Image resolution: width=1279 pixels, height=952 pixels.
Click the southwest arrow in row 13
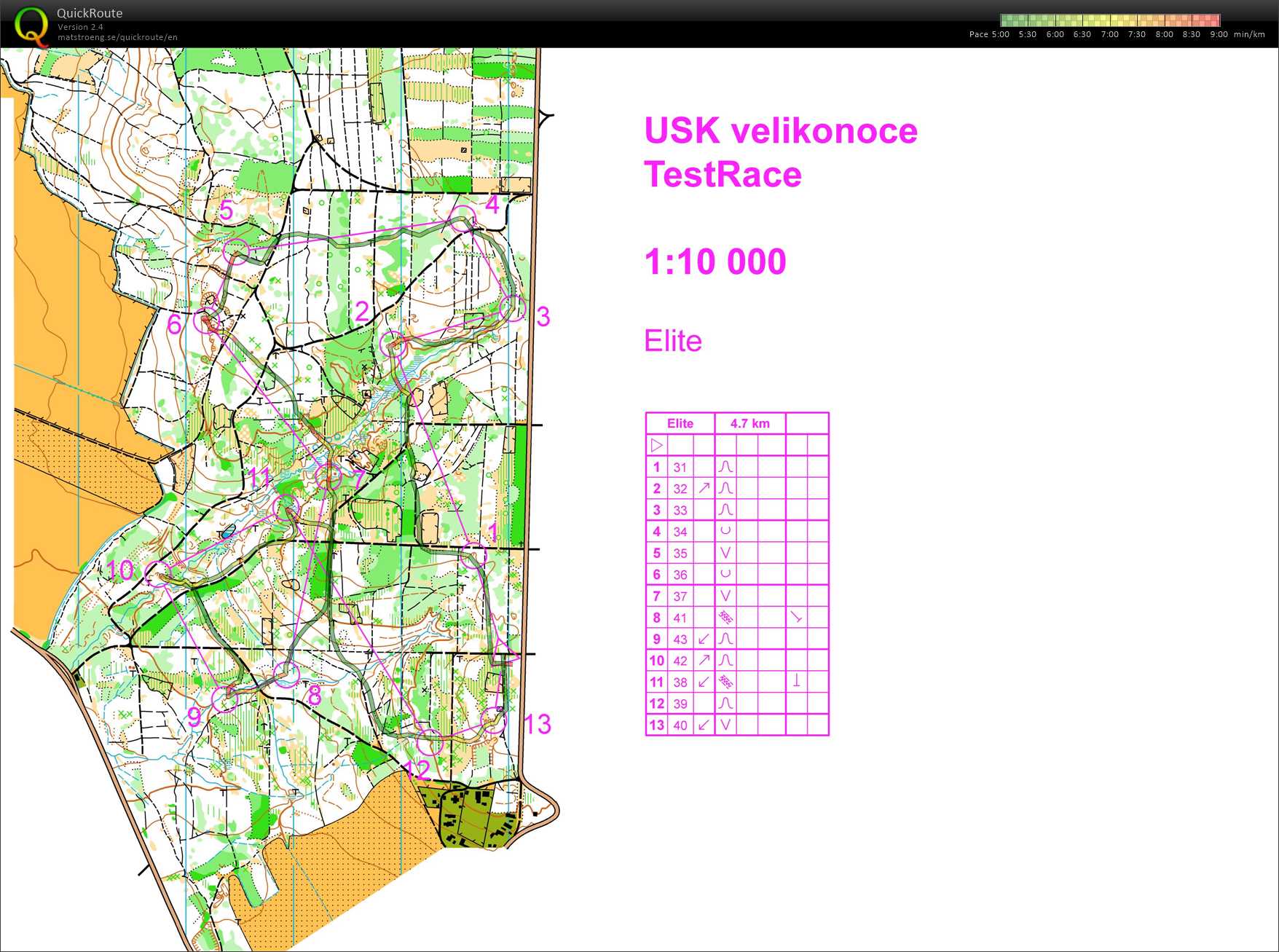(x=704, y=725)
